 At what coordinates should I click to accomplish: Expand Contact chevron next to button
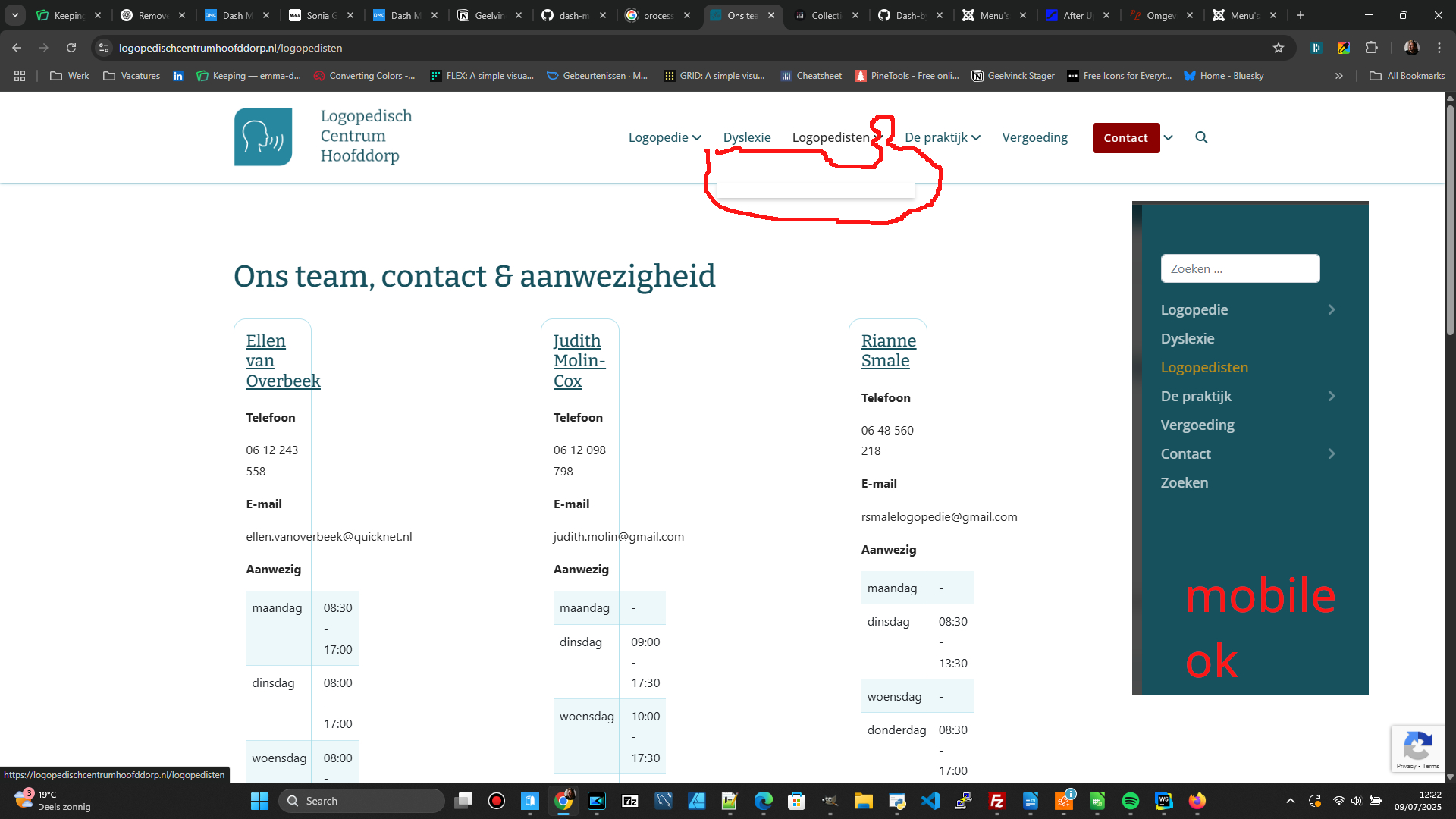click(x=1169, y=137)
